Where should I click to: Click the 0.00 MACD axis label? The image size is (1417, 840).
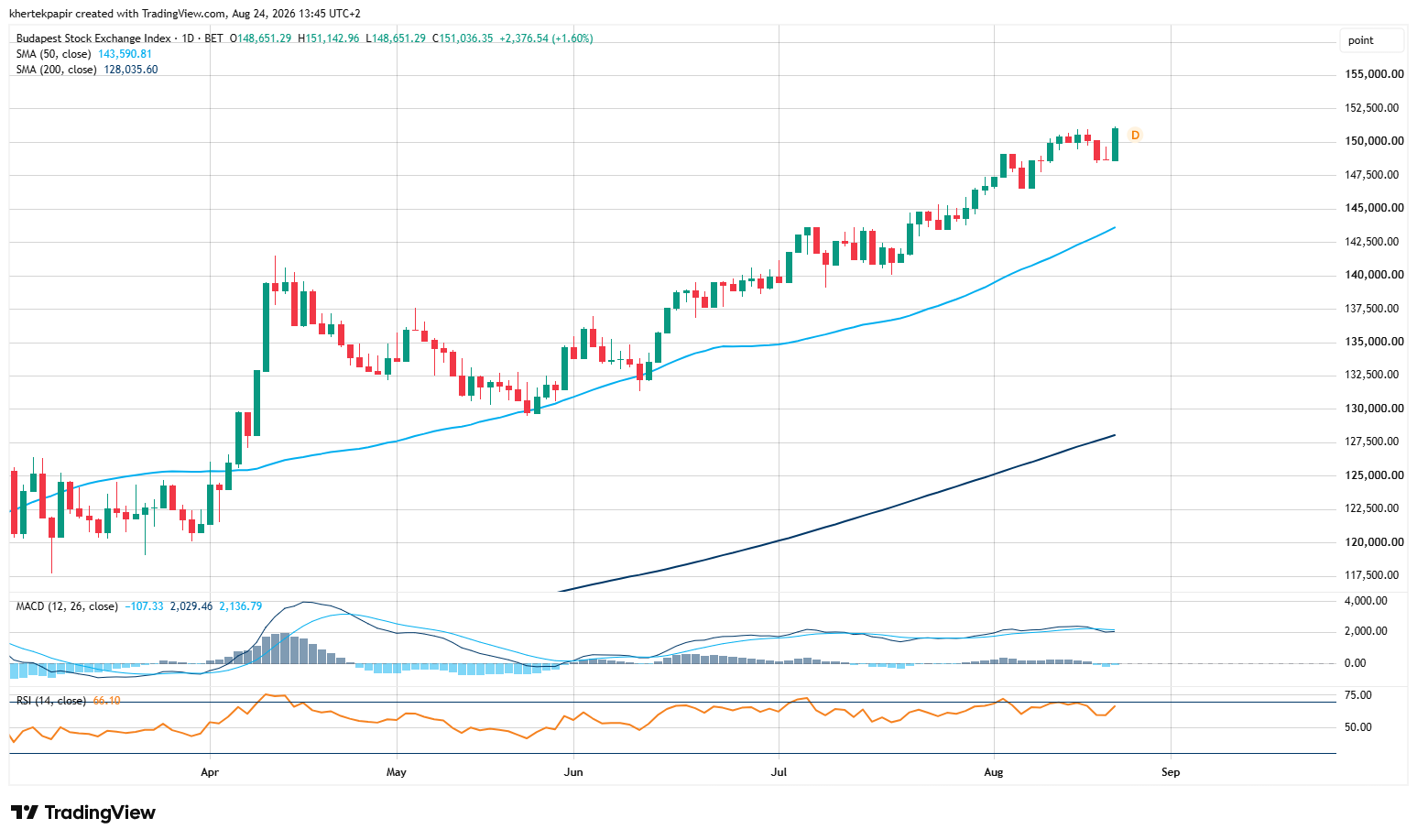[x=1355, y=663]
